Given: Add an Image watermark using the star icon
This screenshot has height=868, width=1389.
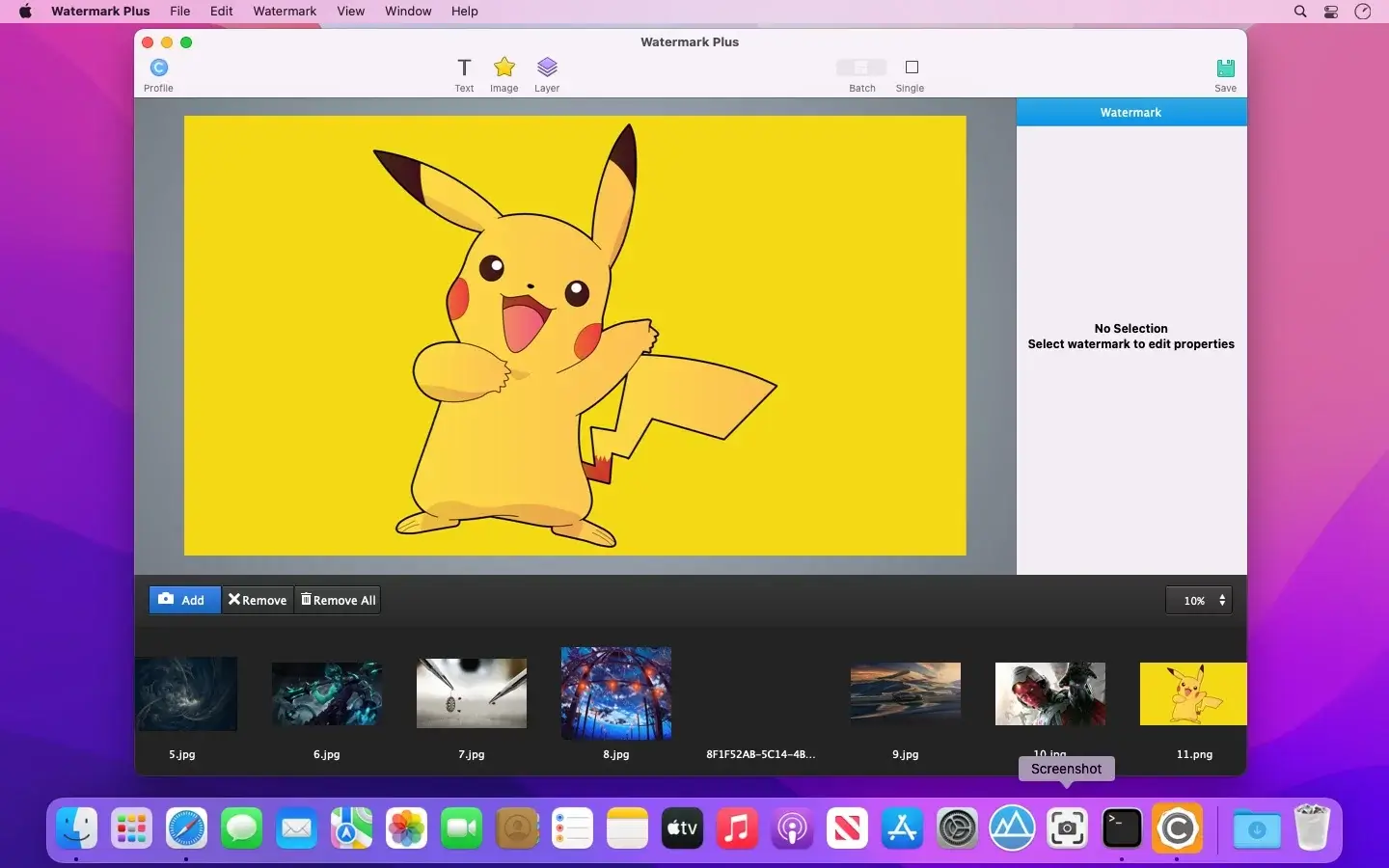Looking at the screenshot, I should tap(504, 74).
